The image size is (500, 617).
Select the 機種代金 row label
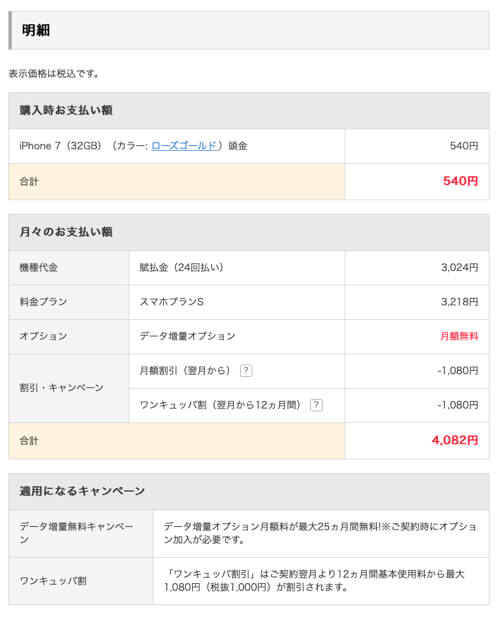(x=39, y=268)
